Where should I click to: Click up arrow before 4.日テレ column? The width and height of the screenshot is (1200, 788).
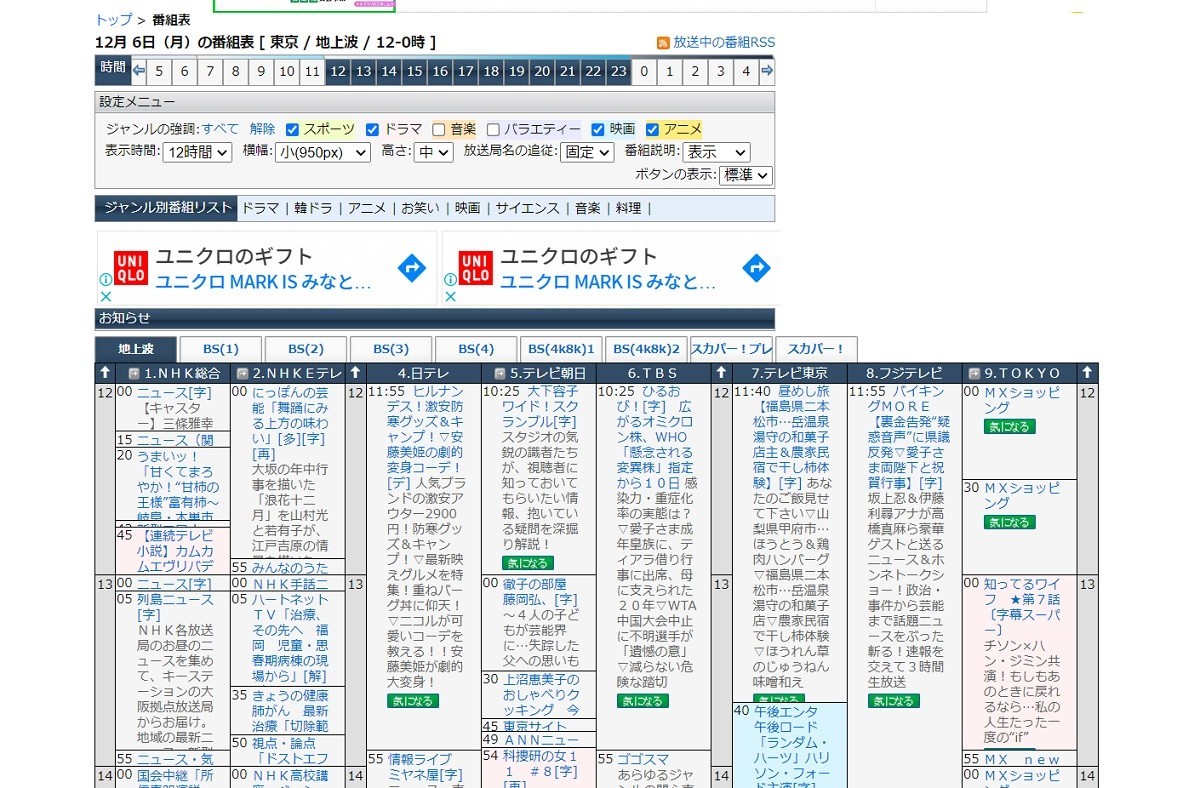pos(355,373)
